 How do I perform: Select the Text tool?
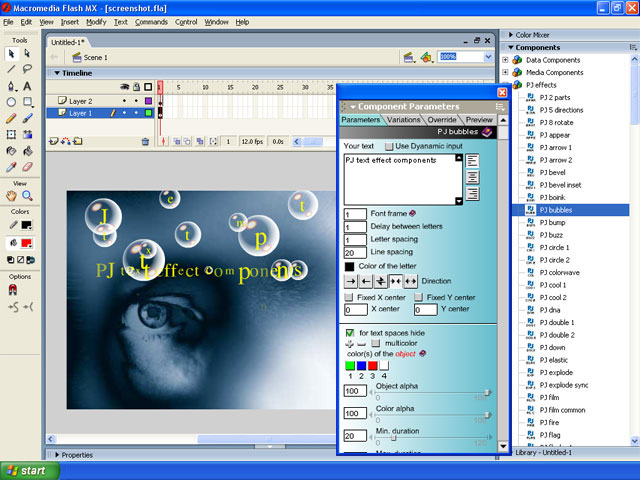tap(27, 86)
